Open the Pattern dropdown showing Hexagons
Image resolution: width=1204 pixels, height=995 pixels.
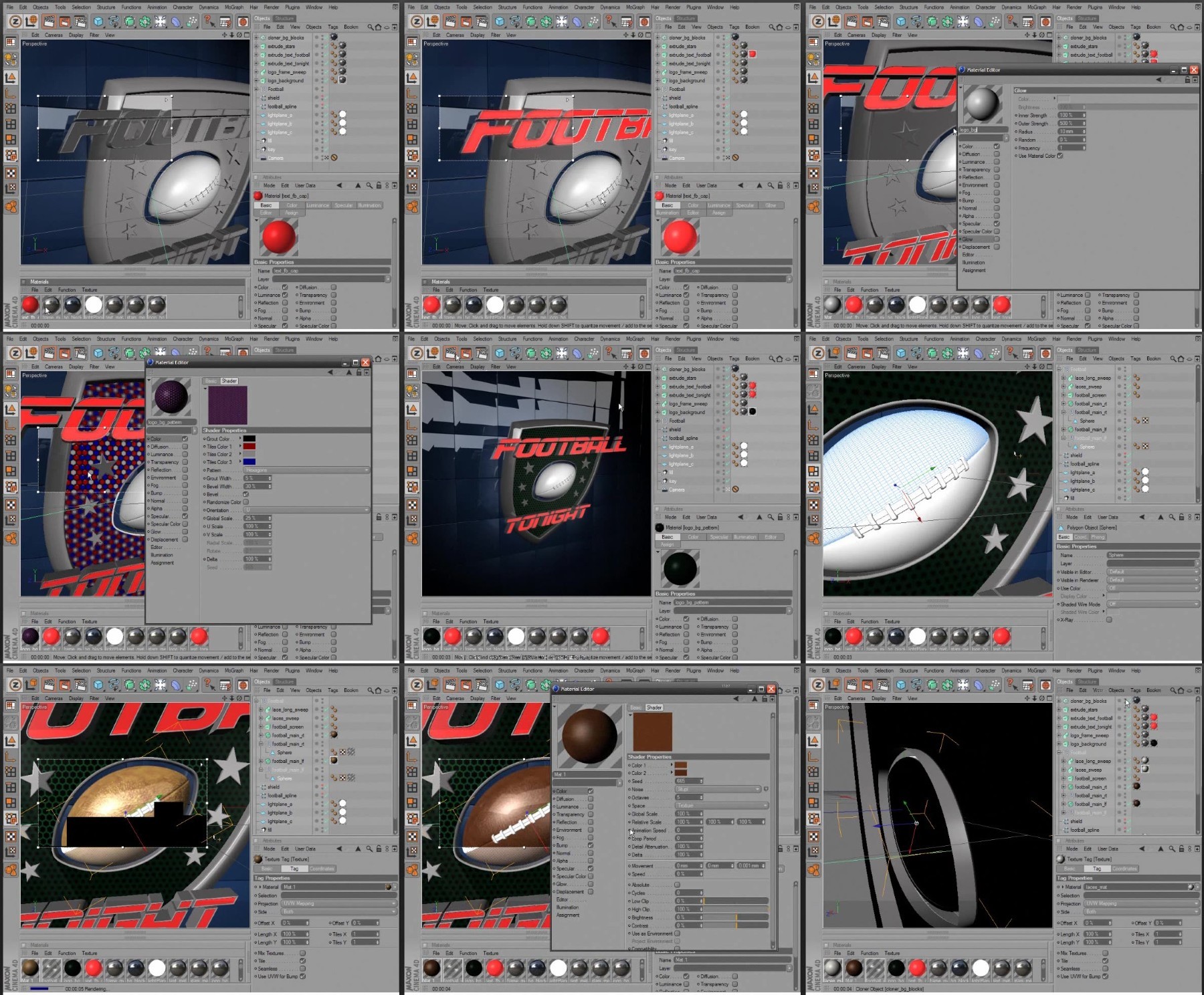(306, 470)
